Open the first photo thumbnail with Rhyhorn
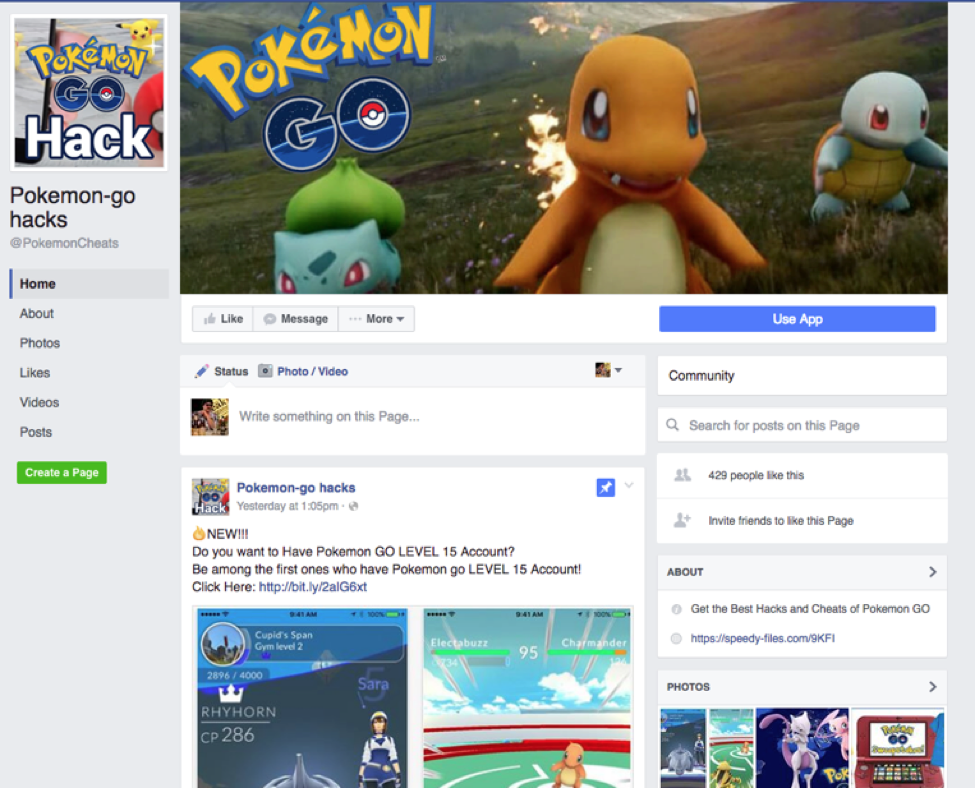Image resolution: width=975 pixels, height=788 pixels. pos(683,748)
